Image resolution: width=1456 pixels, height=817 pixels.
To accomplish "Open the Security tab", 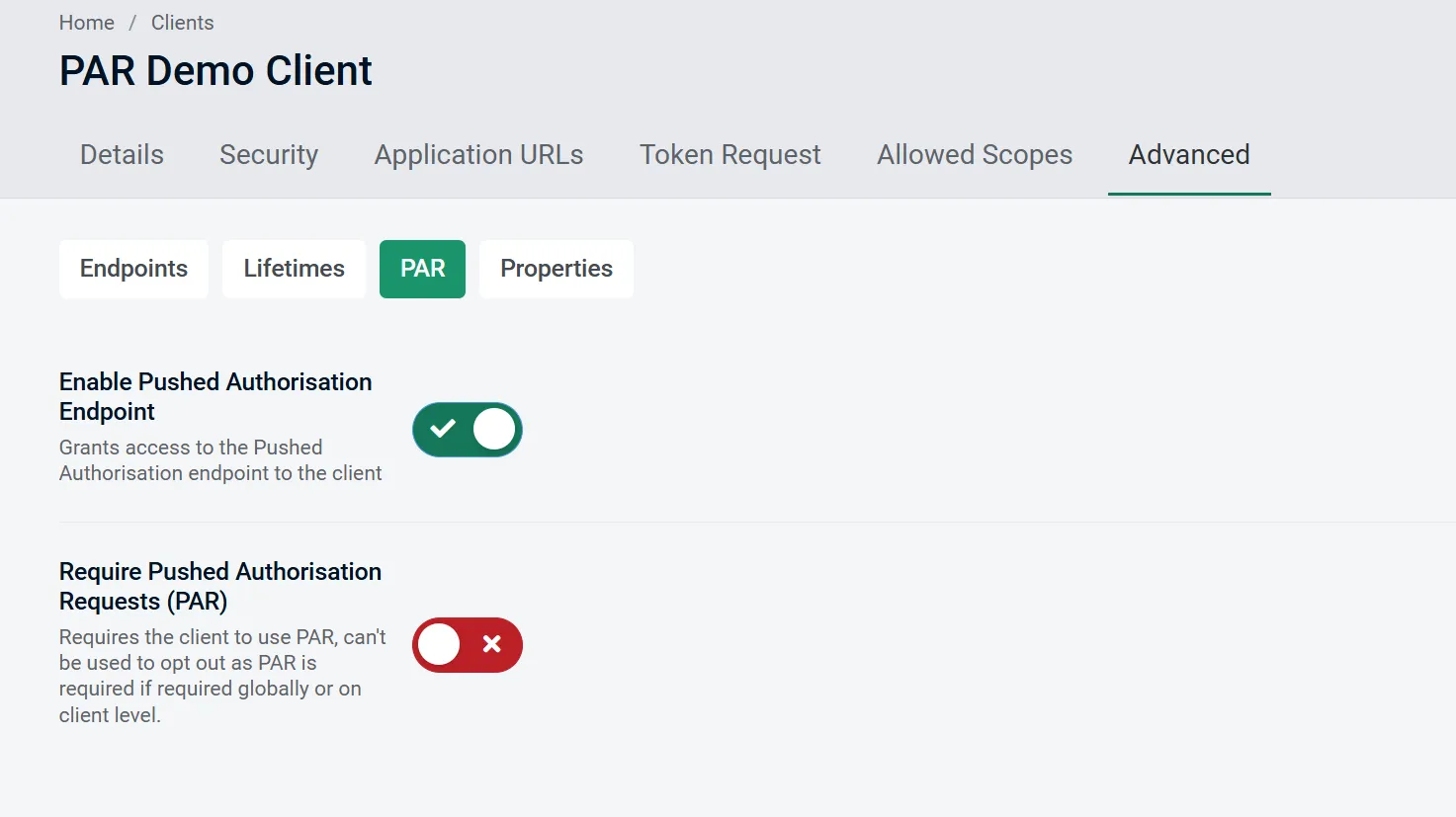I will click(x=268, y=155).
